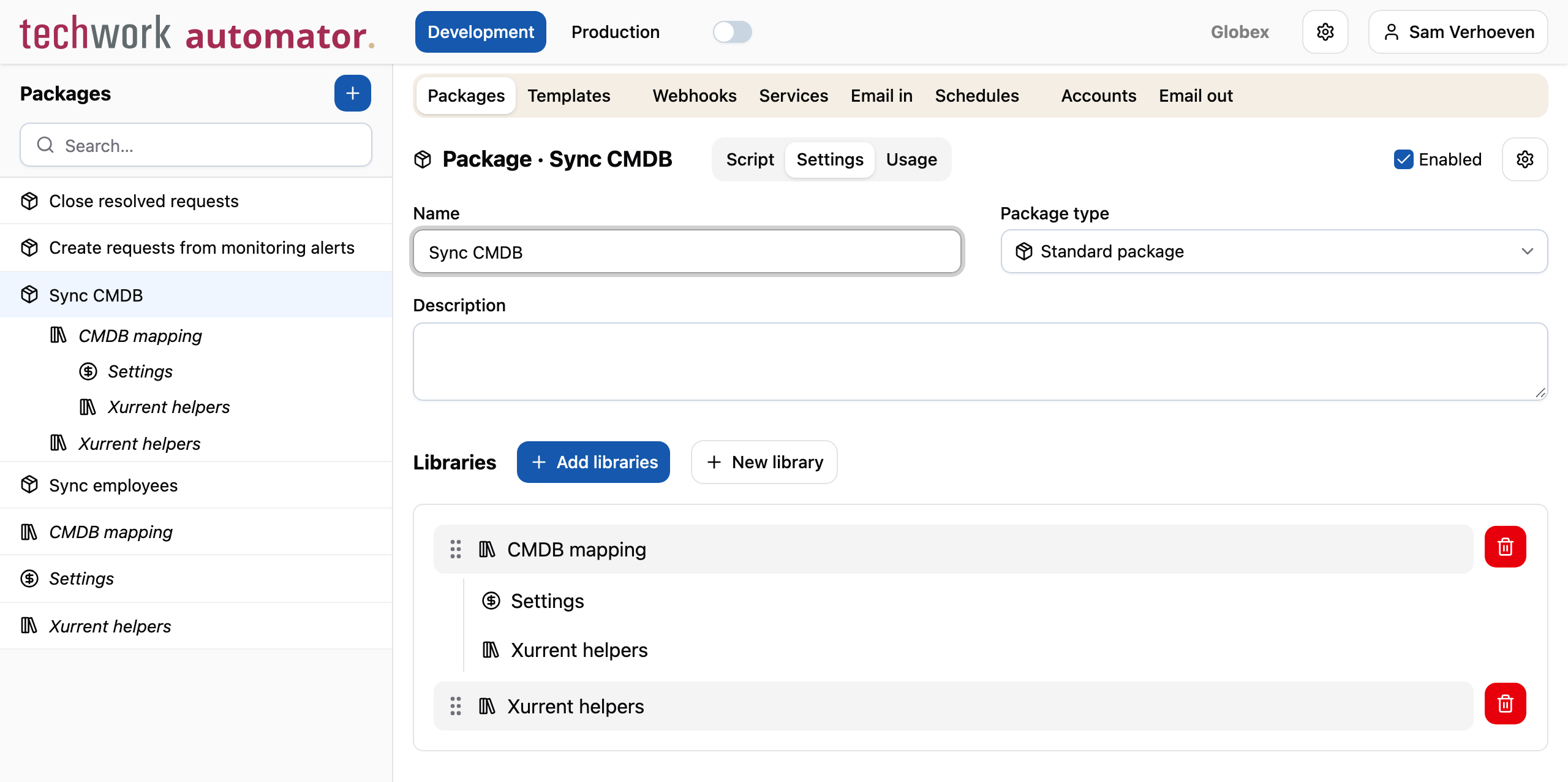This screenshot has height=782, width=1568.
Task: Open the Sam Verhoeven user menu
Action: click(x=1458, y=32)
